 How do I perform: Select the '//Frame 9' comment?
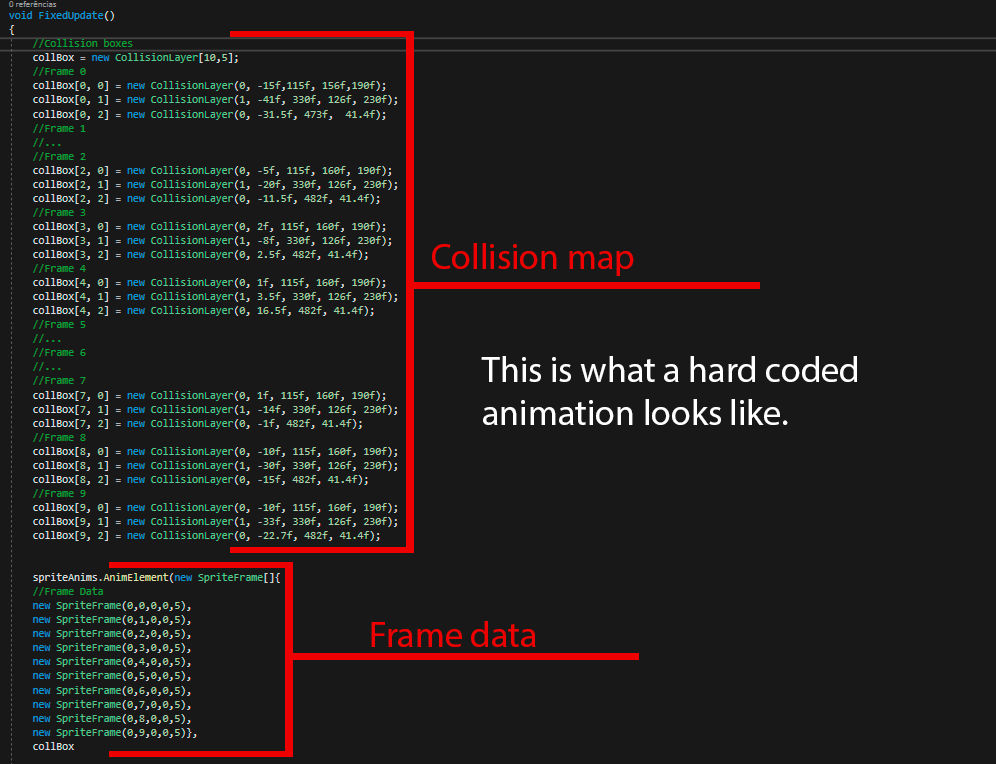coord(59,493)
